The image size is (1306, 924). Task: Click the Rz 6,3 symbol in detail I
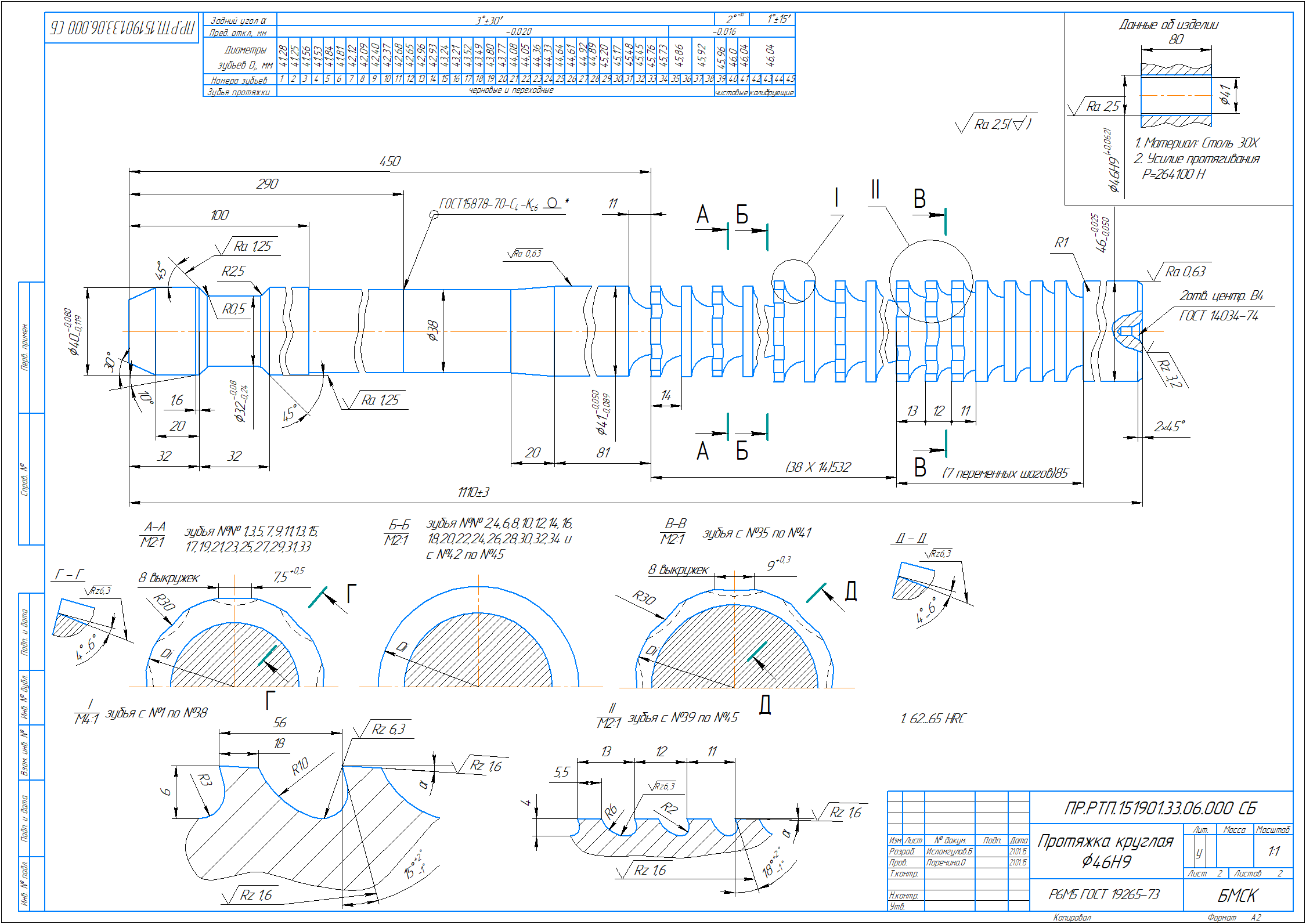[388, 729]
